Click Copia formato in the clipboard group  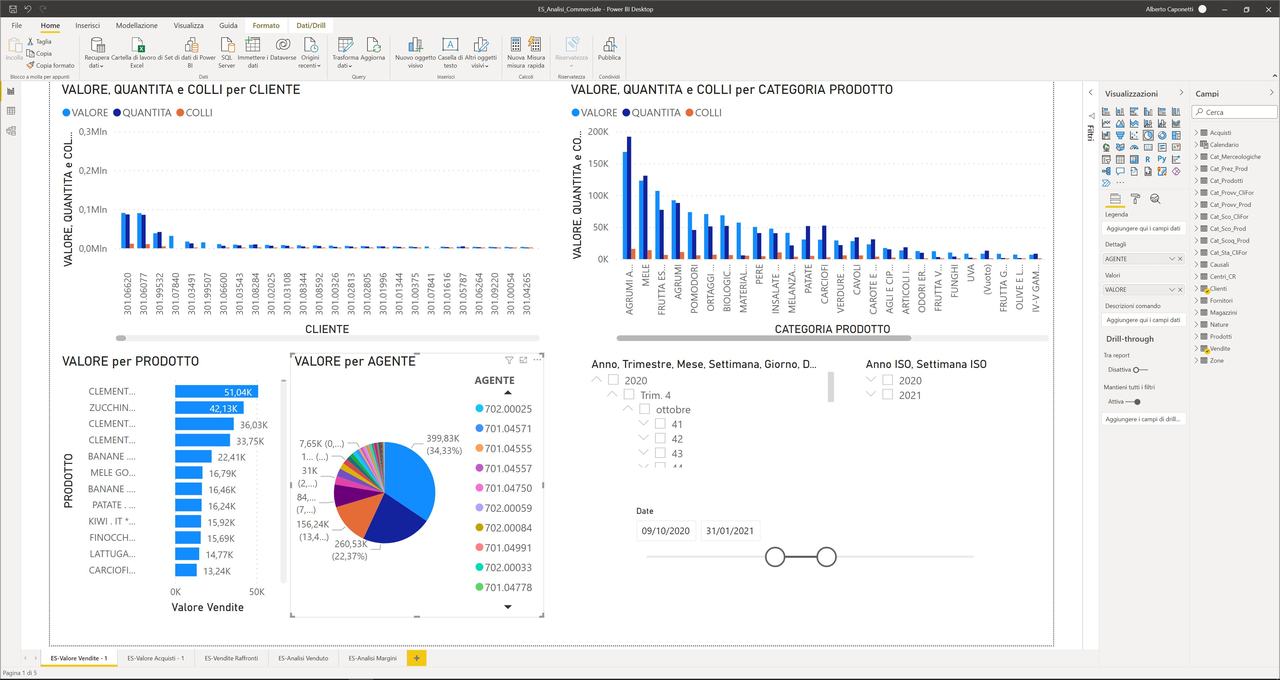(x=50, y=65)
